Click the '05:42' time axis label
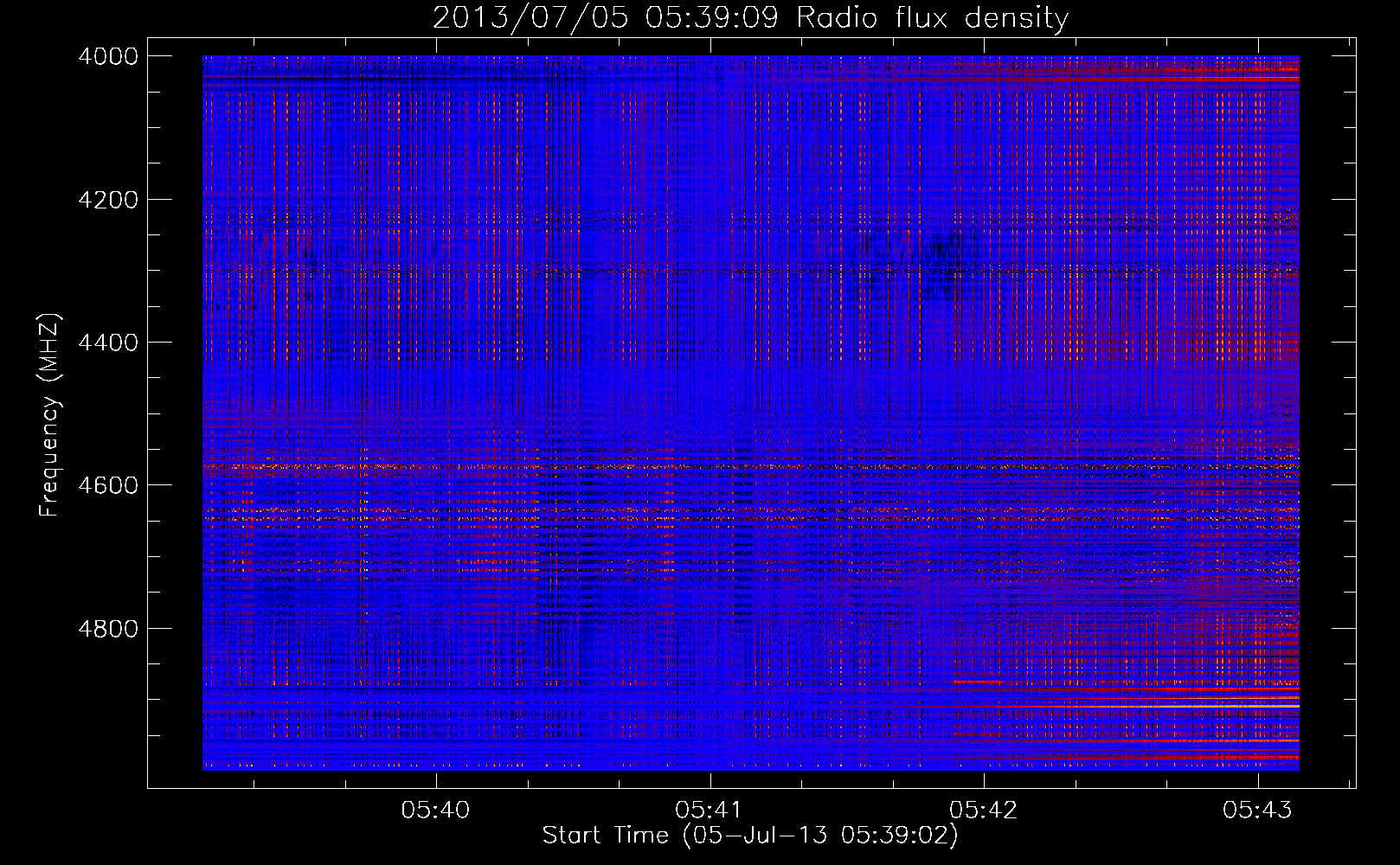 point(984,810)
